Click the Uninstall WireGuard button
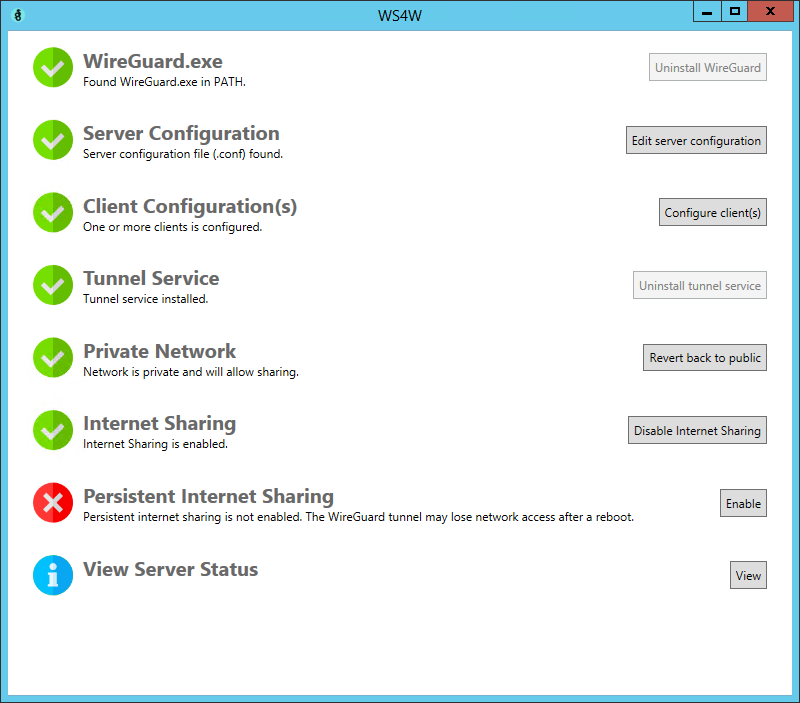 pos(708,67)
